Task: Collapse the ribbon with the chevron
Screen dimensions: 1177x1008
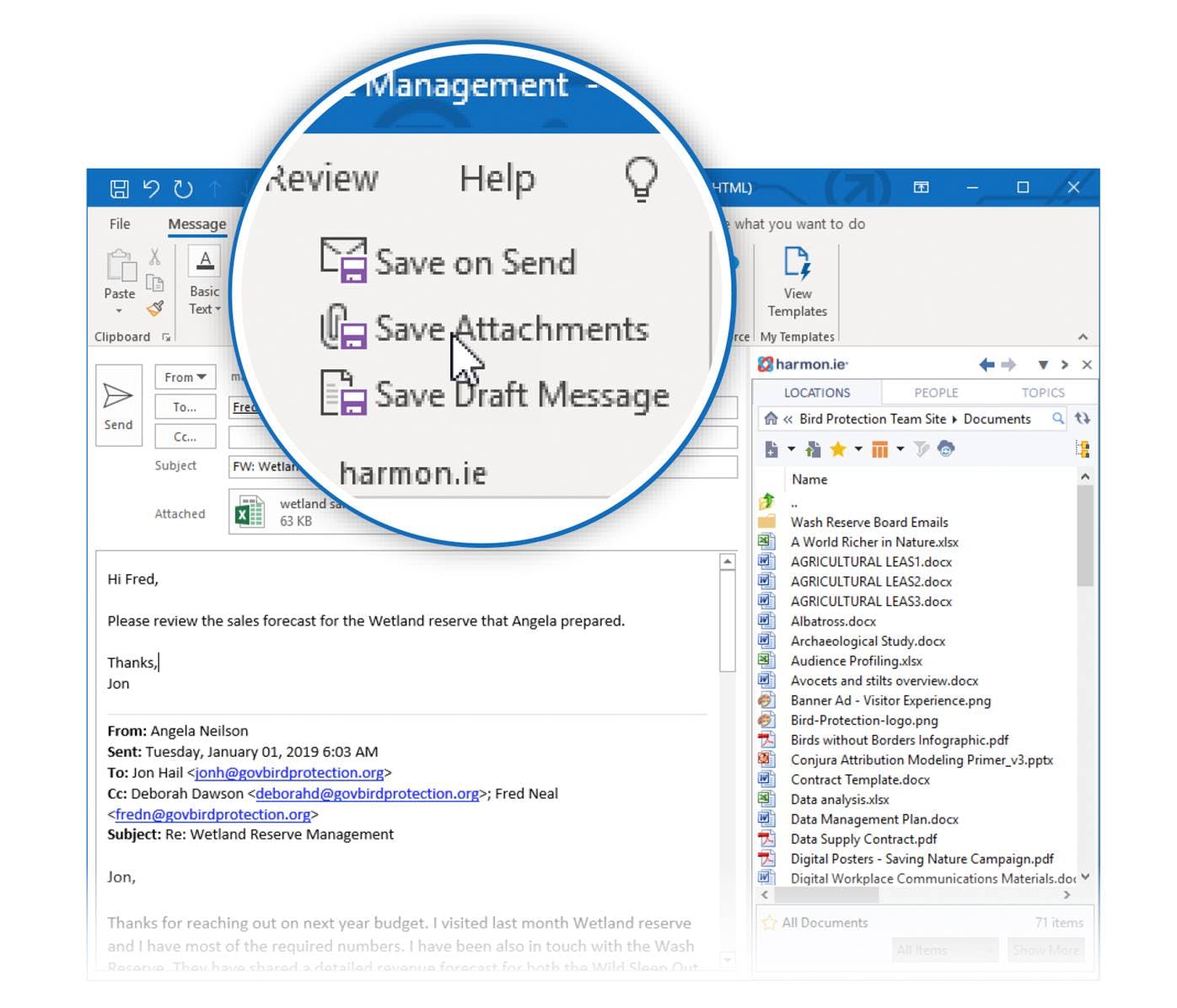Action: (1083, 336)
